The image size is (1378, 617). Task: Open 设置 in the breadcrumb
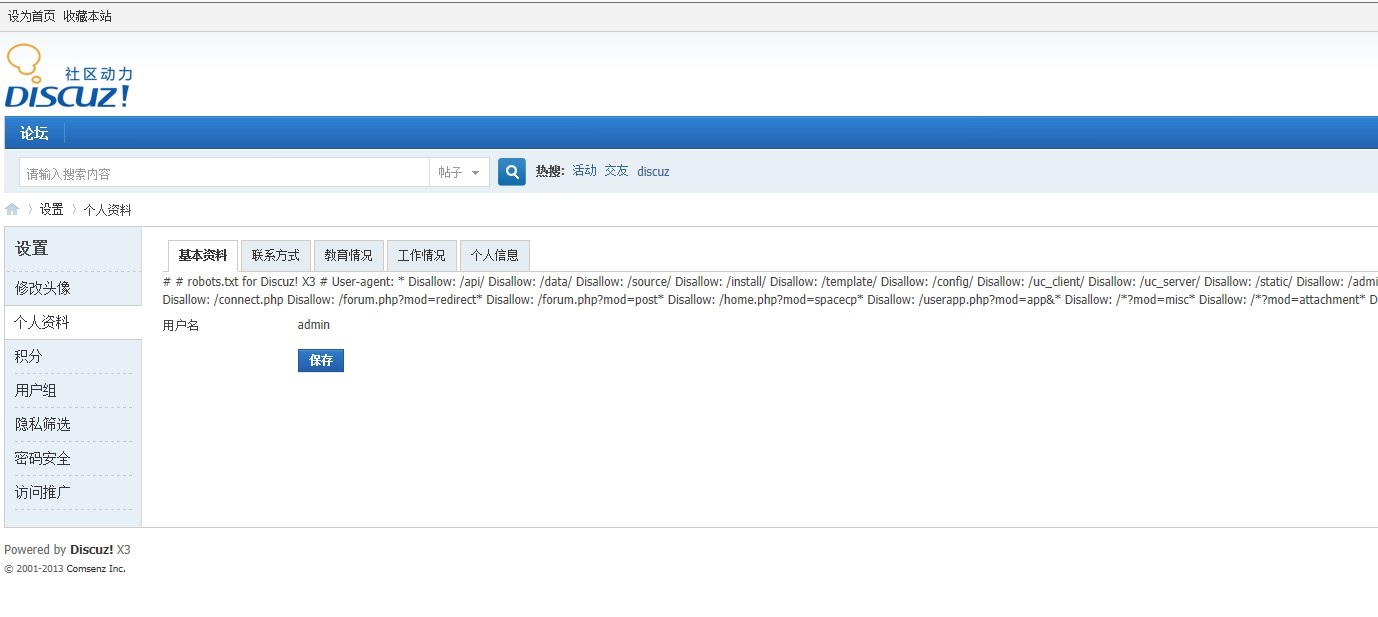pos(51,210)
